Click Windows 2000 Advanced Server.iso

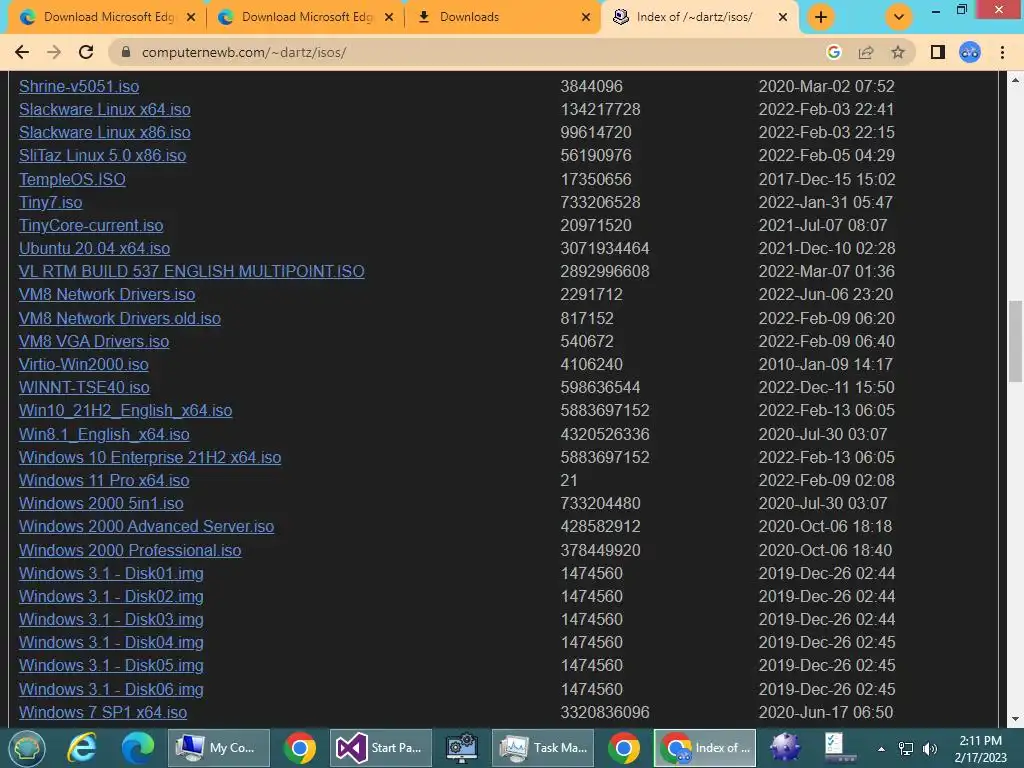[x=146, y=526]
